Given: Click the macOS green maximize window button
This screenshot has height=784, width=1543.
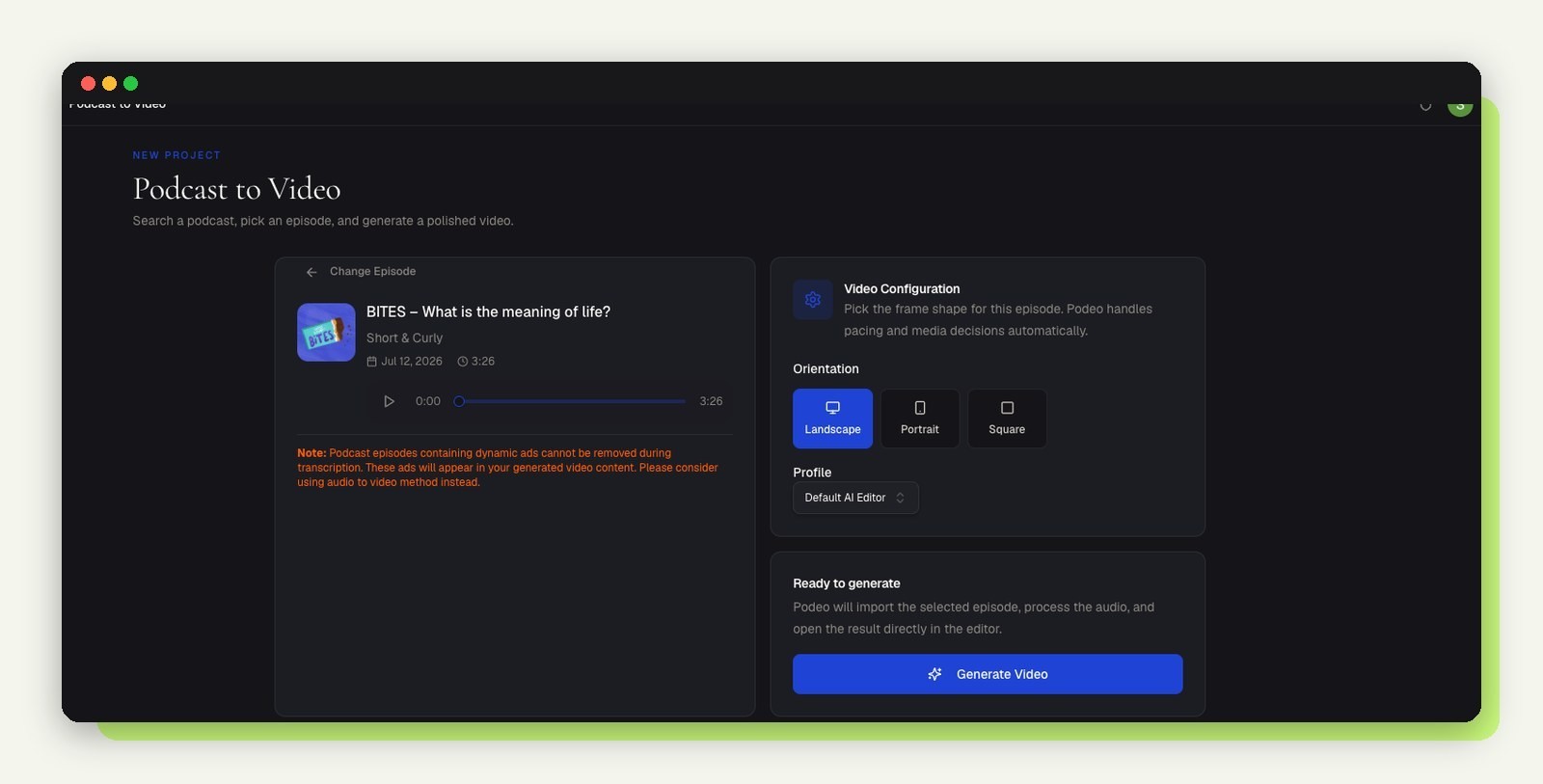Looking at the screenshot, I should pos(131,84).
